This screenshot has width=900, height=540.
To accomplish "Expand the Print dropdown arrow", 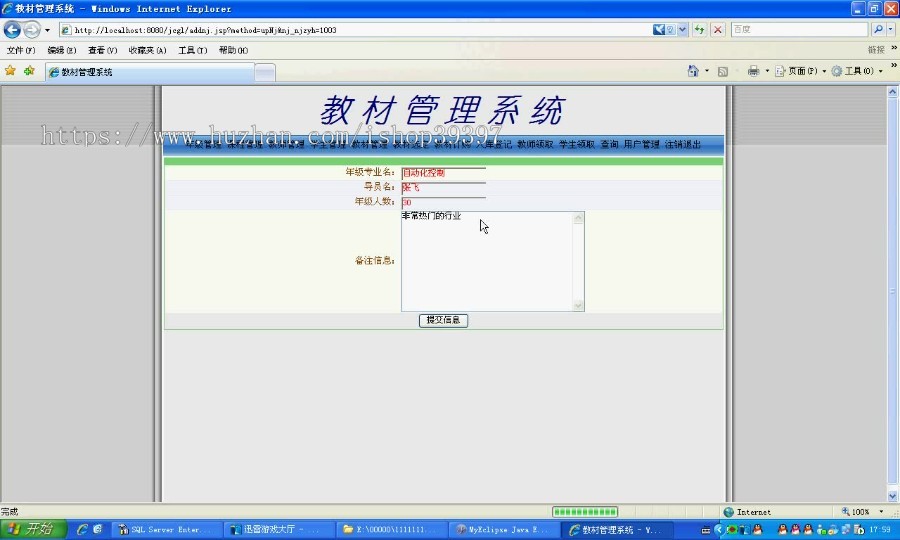I will pyautogui.click(x=767, y=71).
